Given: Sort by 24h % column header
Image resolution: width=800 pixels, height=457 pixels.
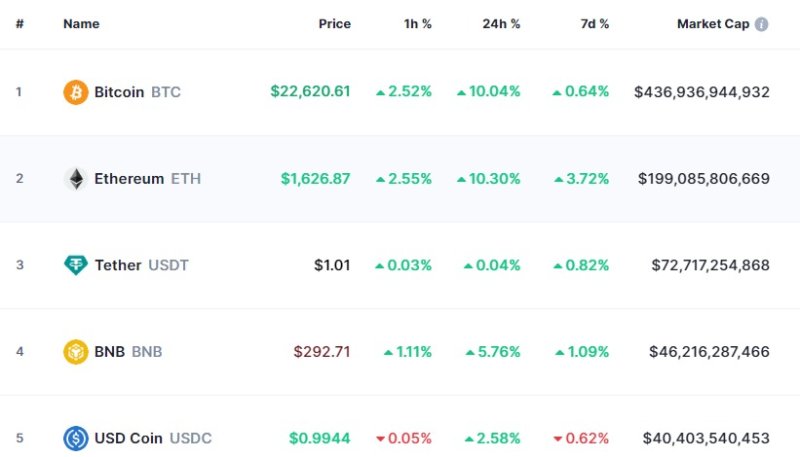Looking at the screenshot, I should click(x=501, y=24).
